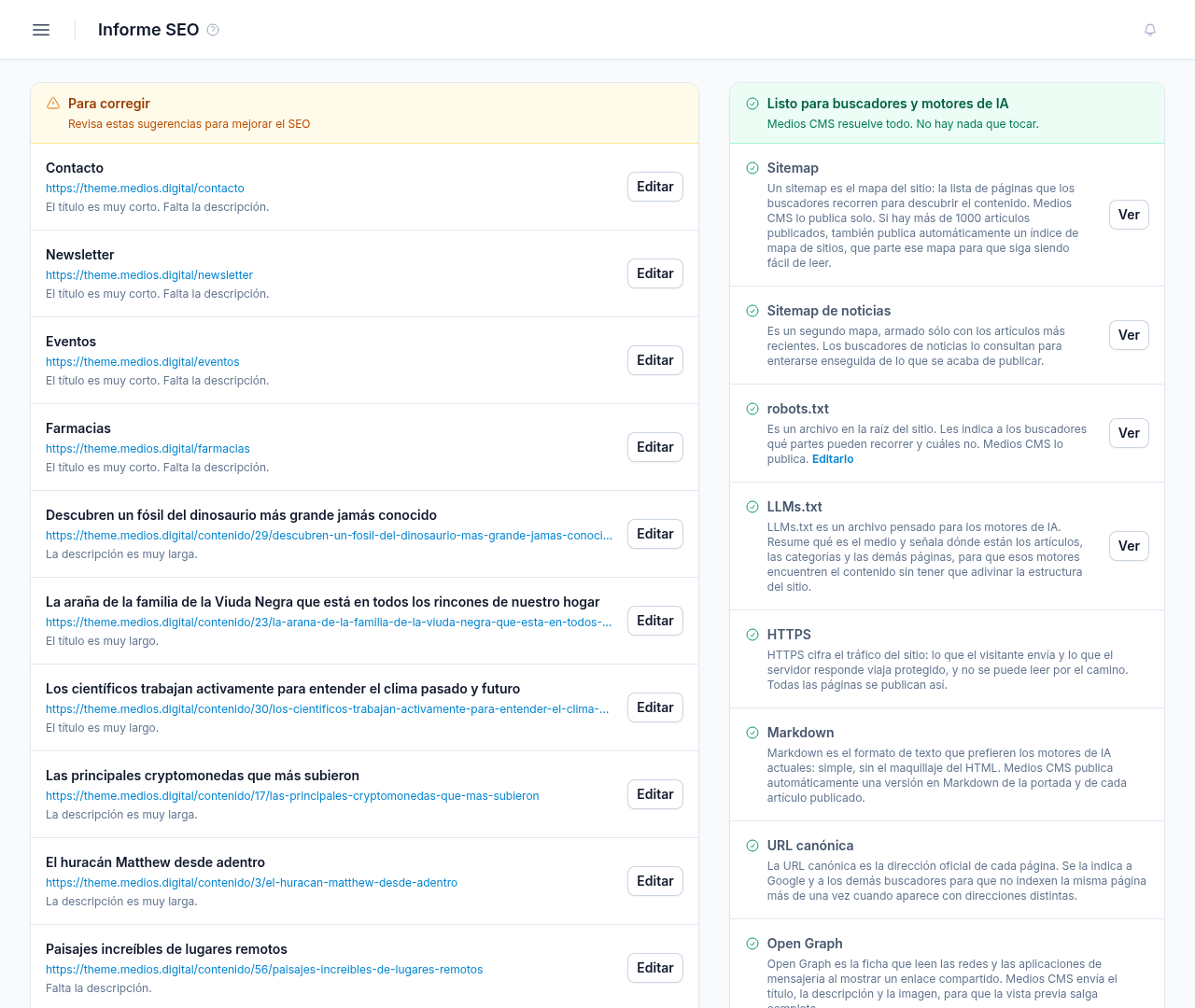1195x1008 pixels.
Task: Click the Informe SEO page title
Action: pos(148,30)
